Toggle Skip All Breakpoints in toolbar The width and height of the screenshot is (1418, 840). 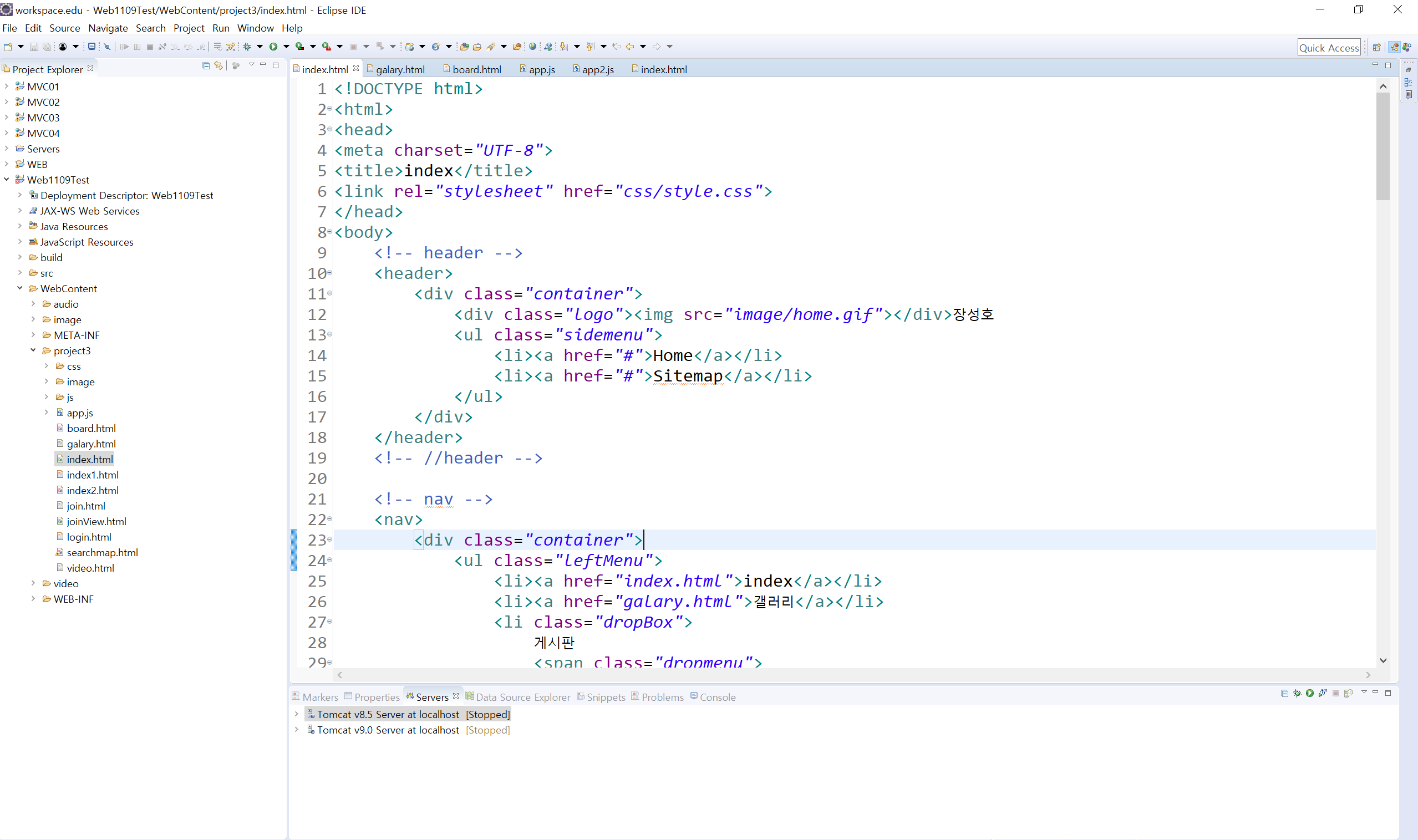click(107, 47)
